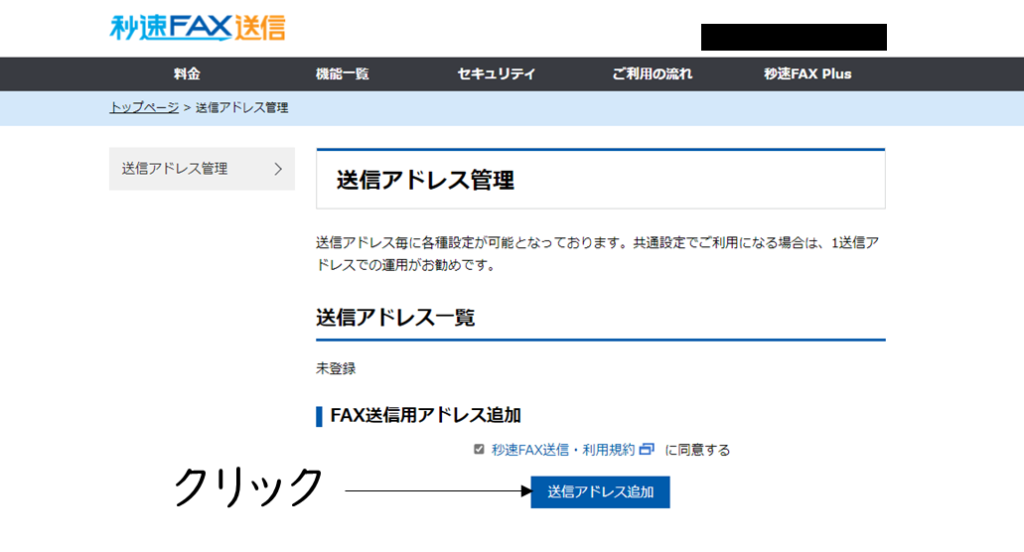Viewport: 1024px width, 552px height.
Task: Click the 未登録 status text
Action: point(336,368)
